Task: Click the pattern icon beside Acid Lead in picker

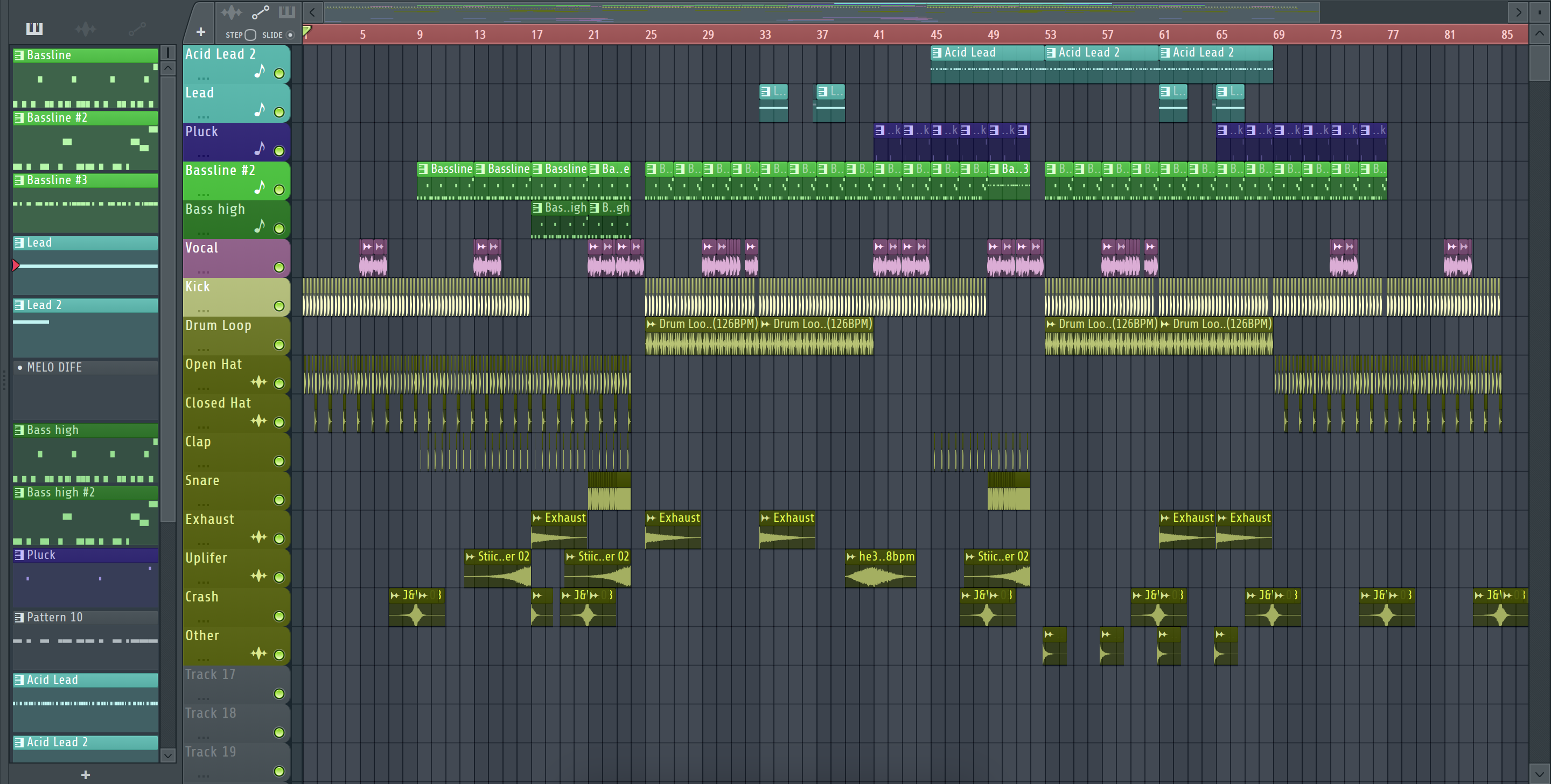Action: [19, 680]
